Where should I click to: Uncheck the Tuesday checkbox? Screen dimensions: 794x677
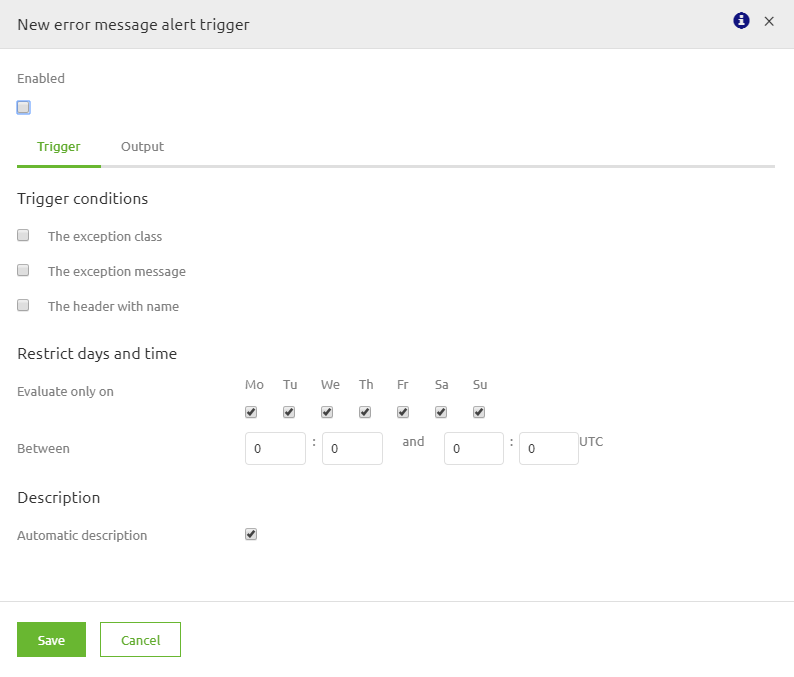[x=289, y=412]
